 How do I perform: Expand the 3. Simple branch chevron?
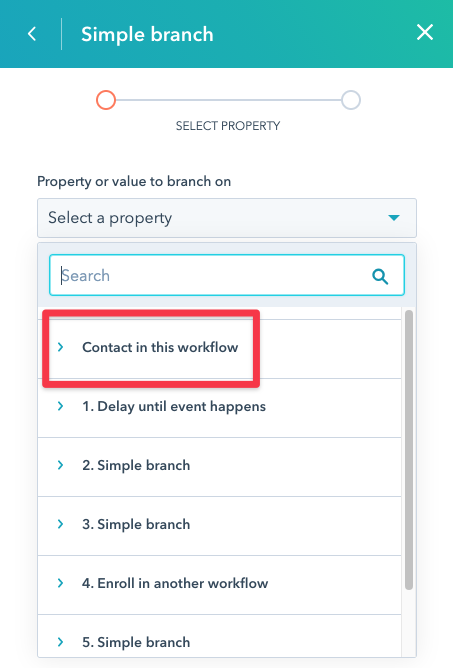[x=61, y=524]
